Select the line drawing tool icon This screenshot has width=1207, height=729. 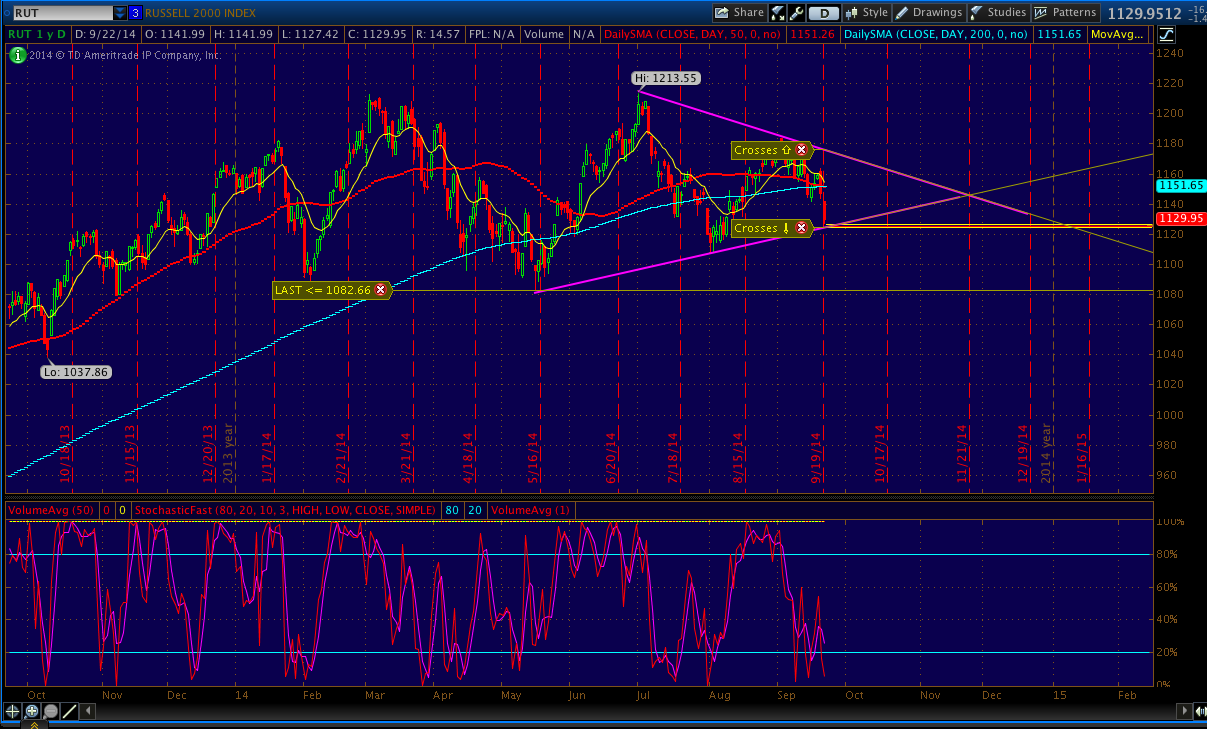69,711
